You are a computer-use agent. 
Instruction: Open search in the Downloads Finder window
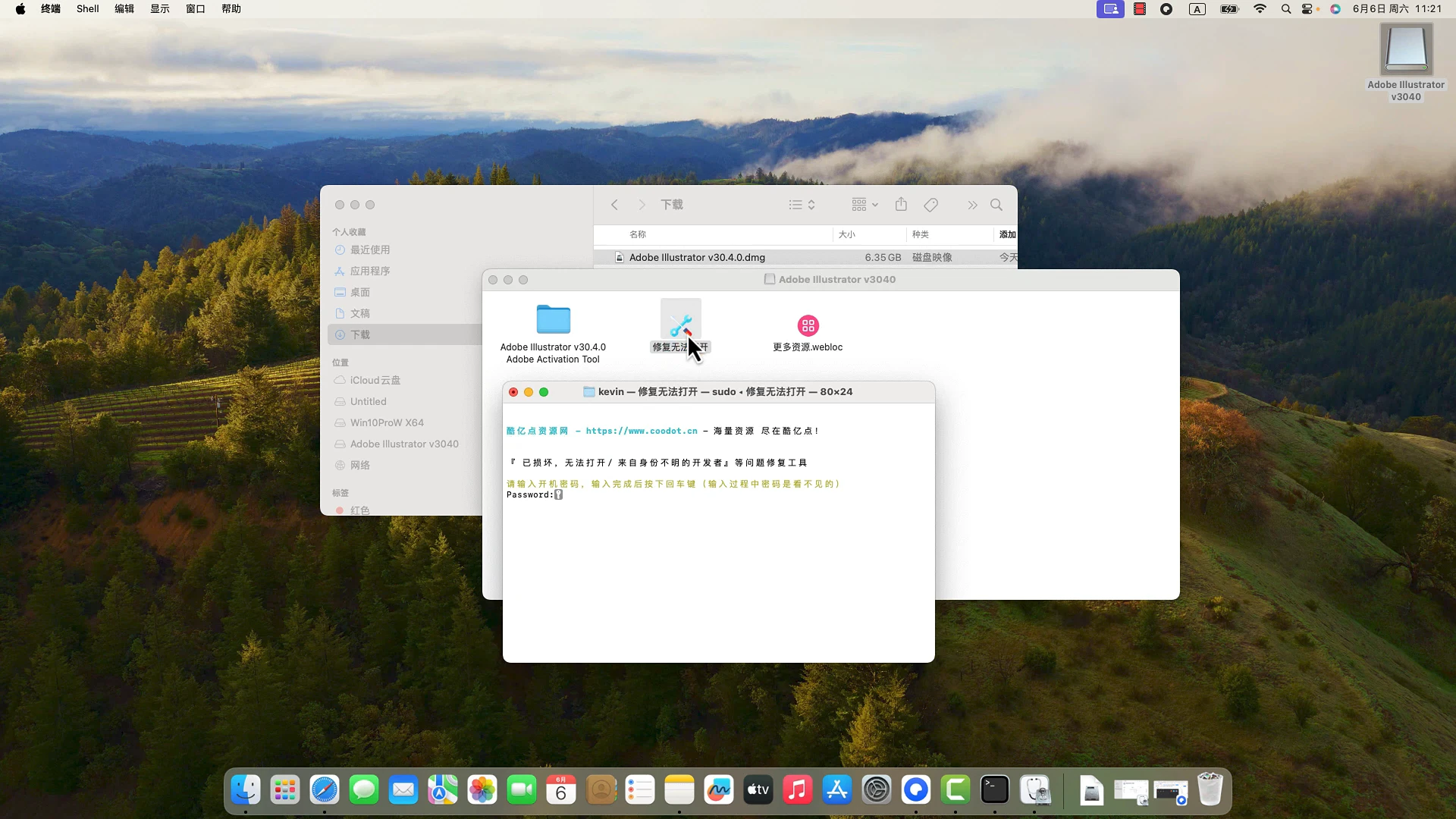click(996, 205)
